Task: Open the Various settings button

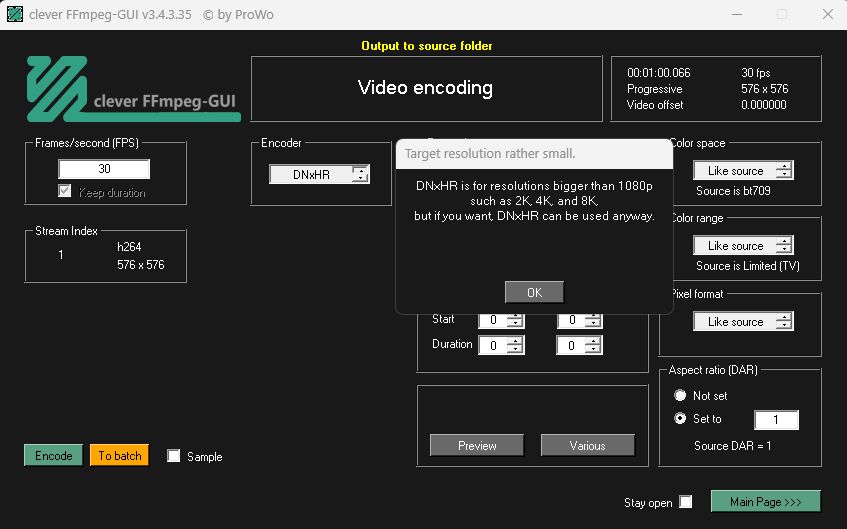Action: coord(587,446)
